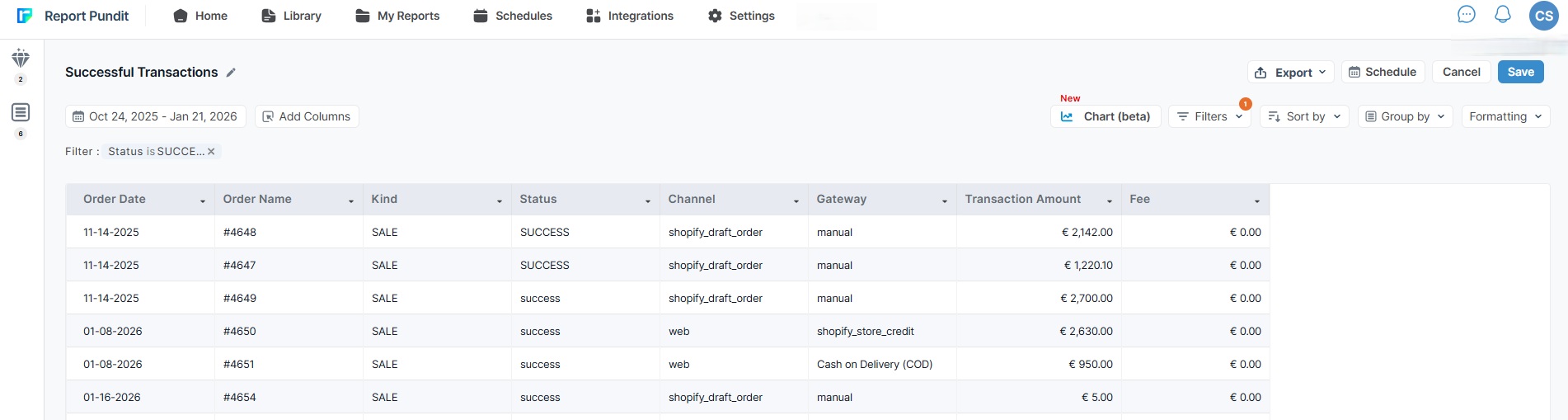Click the € 2,630.00 amount cell
This screenshot has height=420, width=1568.
(1039, 331)
